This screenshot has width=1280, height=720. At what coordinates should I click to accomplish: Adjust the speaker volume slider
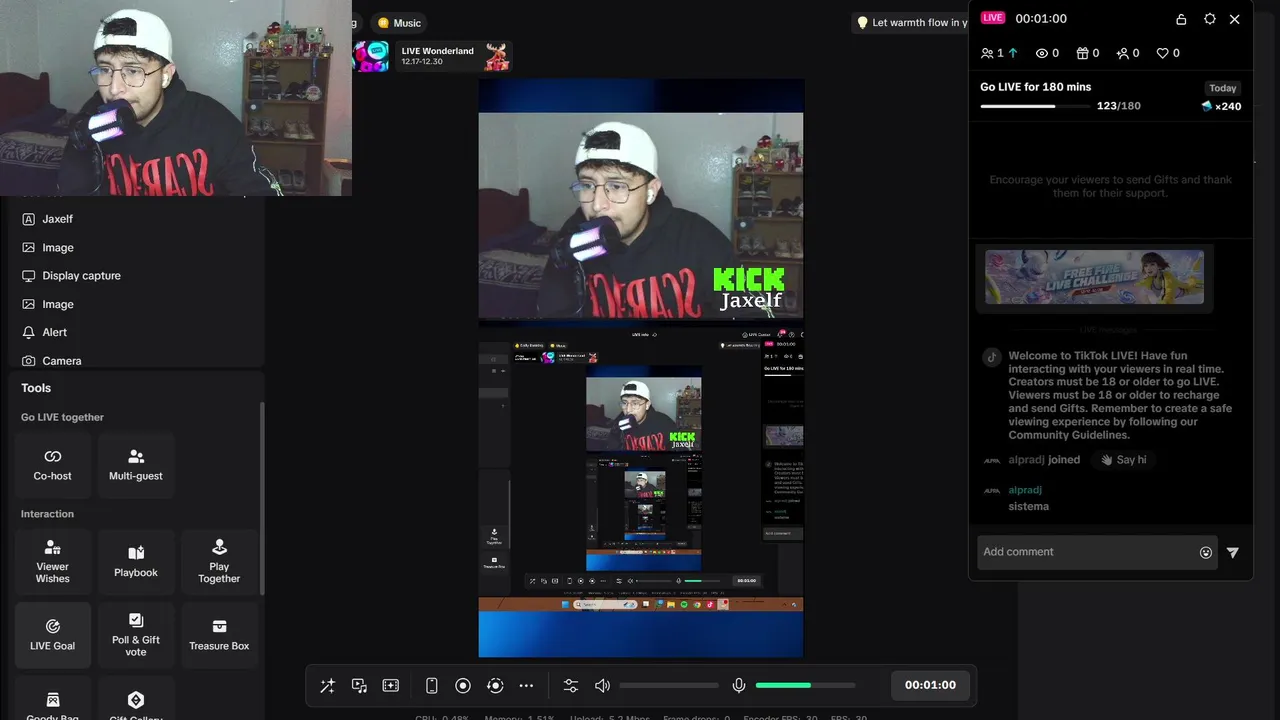click(669, 686)
